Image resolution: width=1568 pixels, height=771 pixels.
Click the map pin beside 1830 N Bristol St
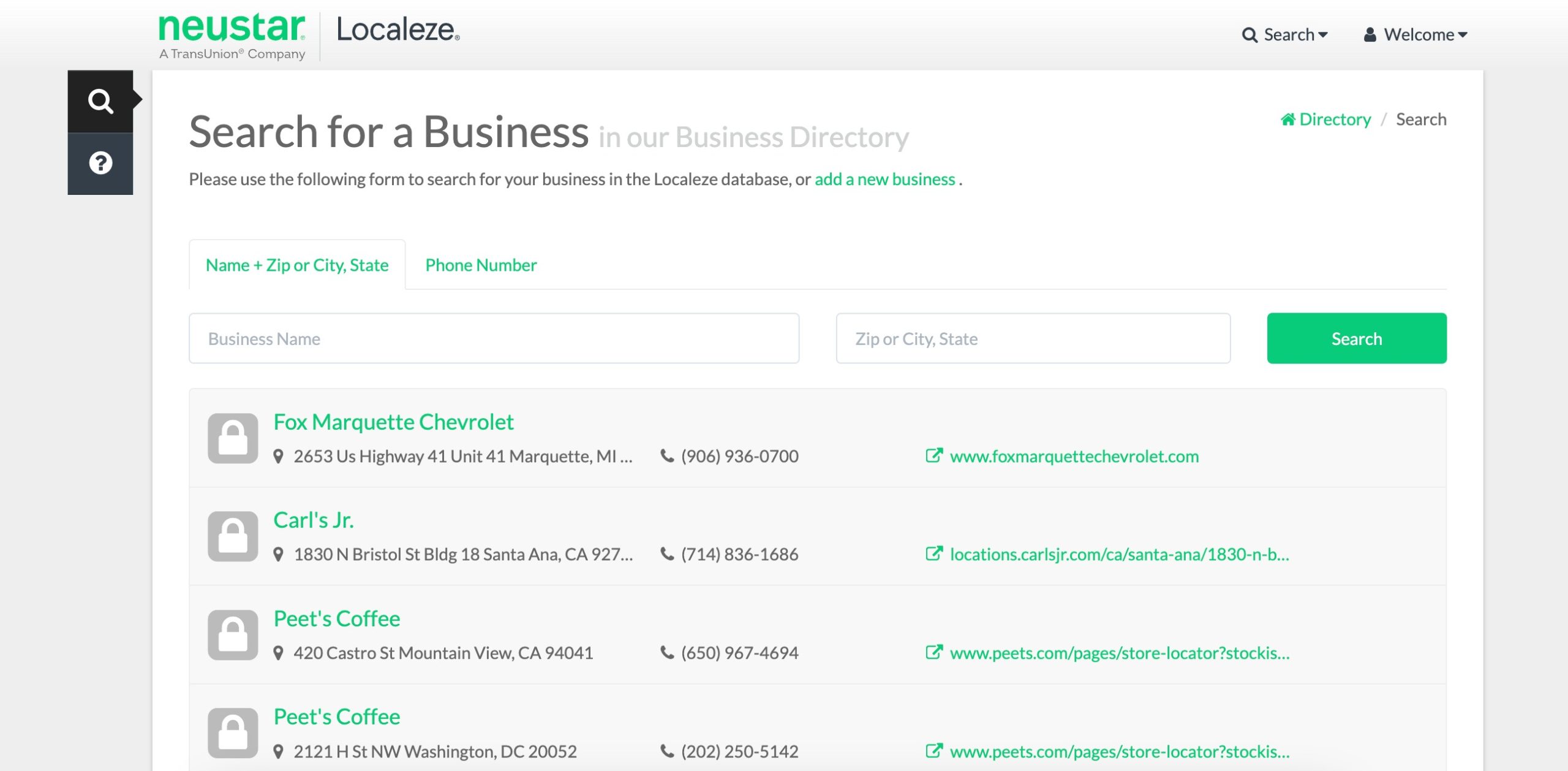[278, 555]
